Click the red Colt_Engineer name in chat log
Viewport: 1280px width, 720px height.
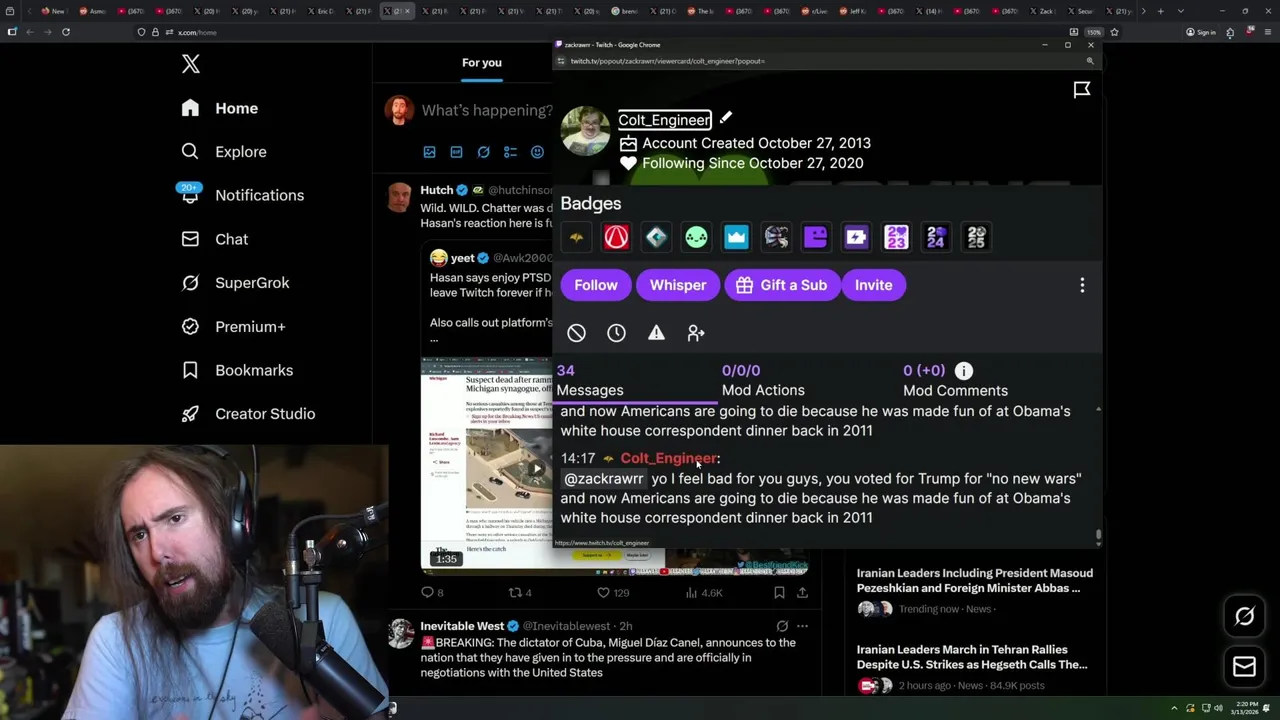(668, 458)
